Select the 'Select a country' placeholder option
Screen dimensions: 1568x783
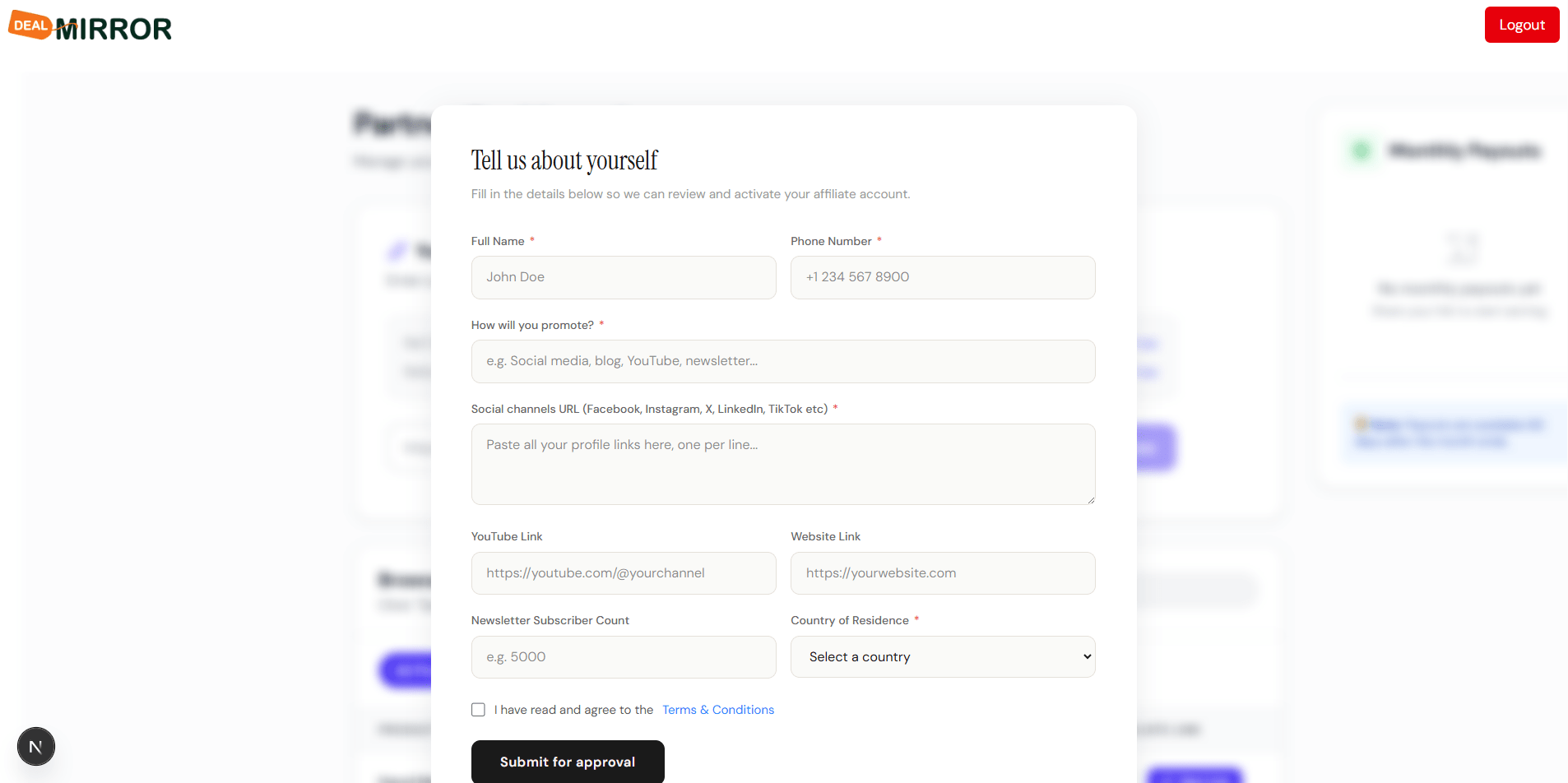860,656
